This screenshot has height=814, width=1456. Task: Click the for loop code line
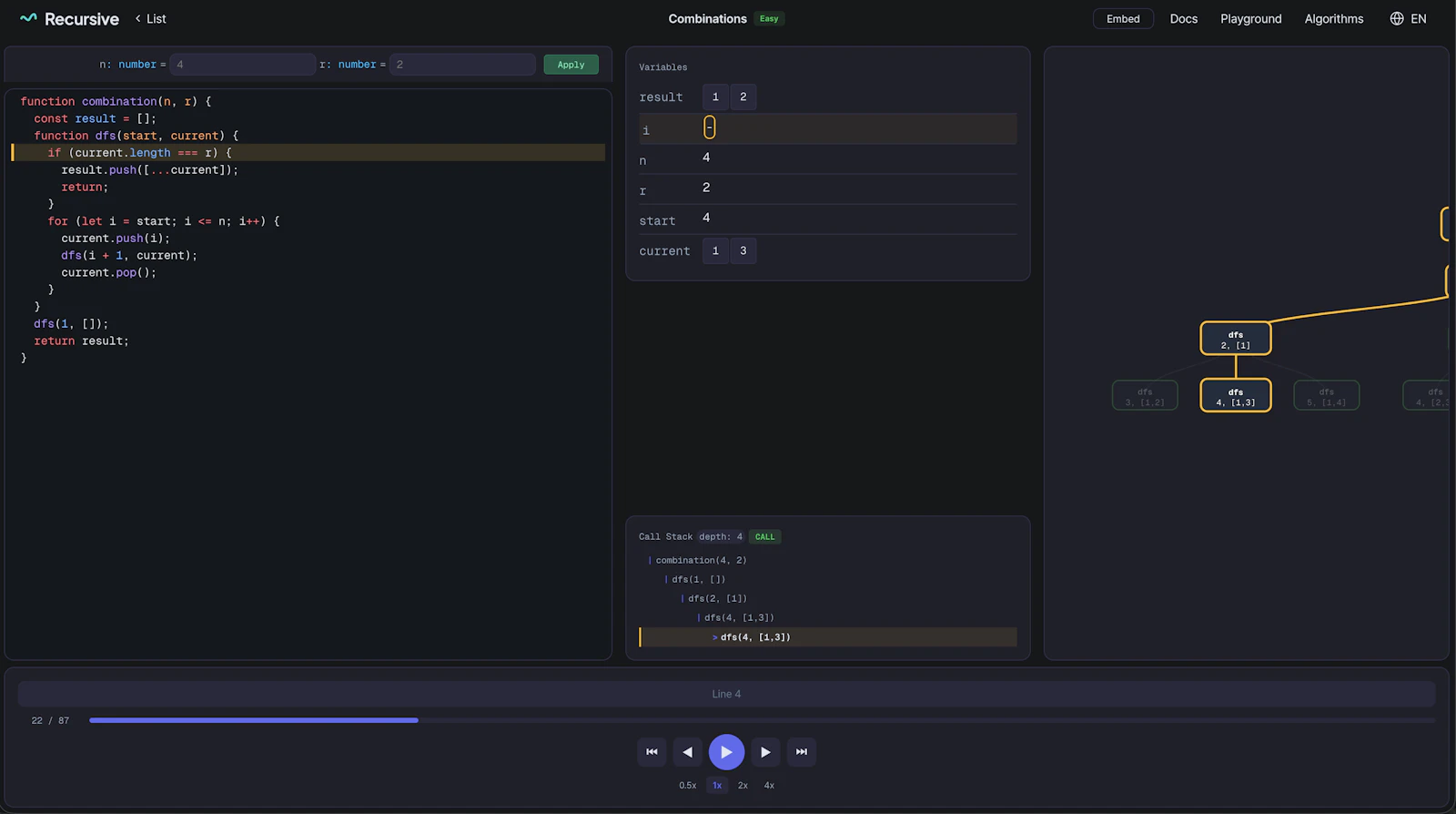click(x=164, y=221)
